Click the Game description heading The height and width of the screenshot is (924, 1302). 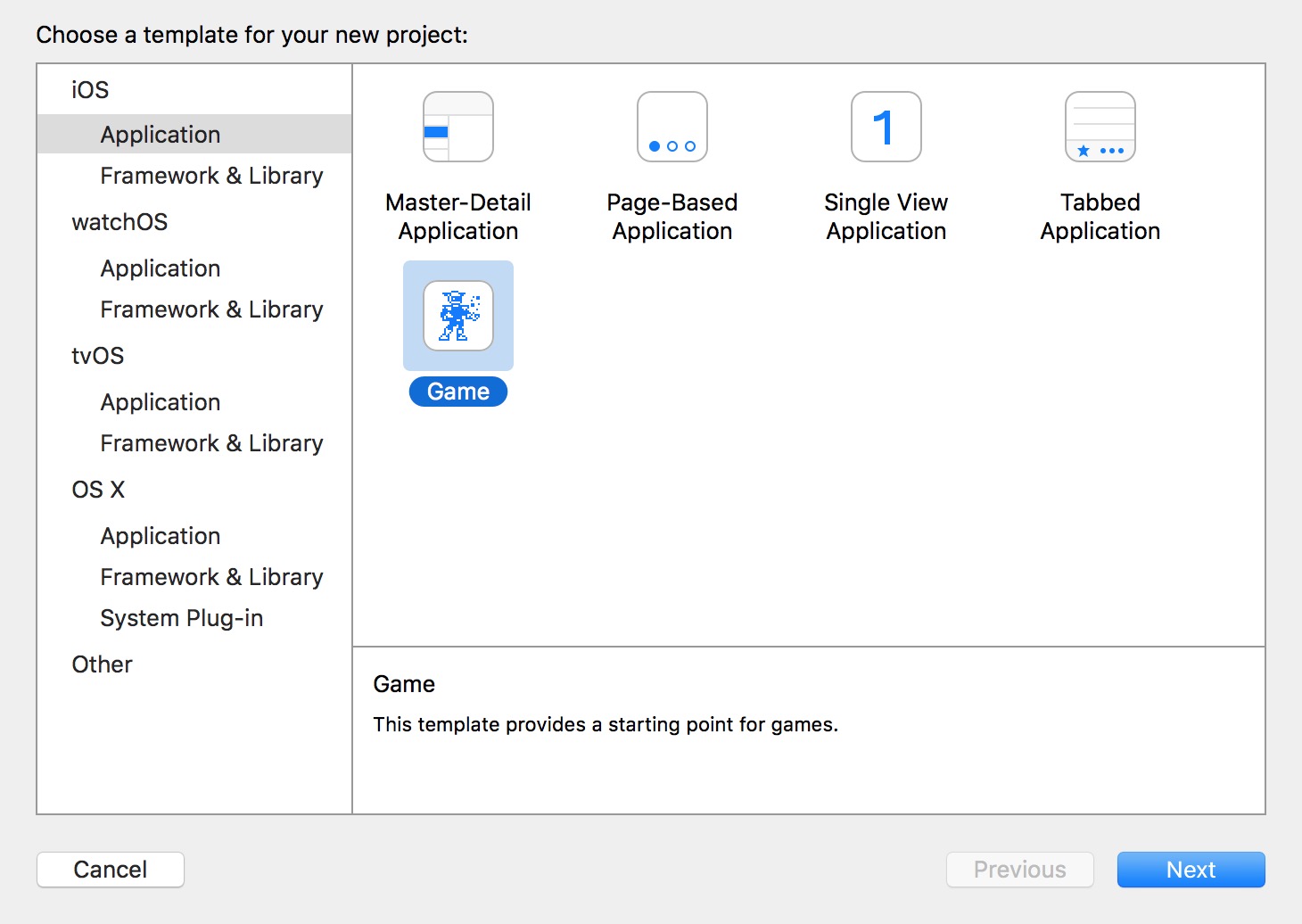(x=404, y=684)
